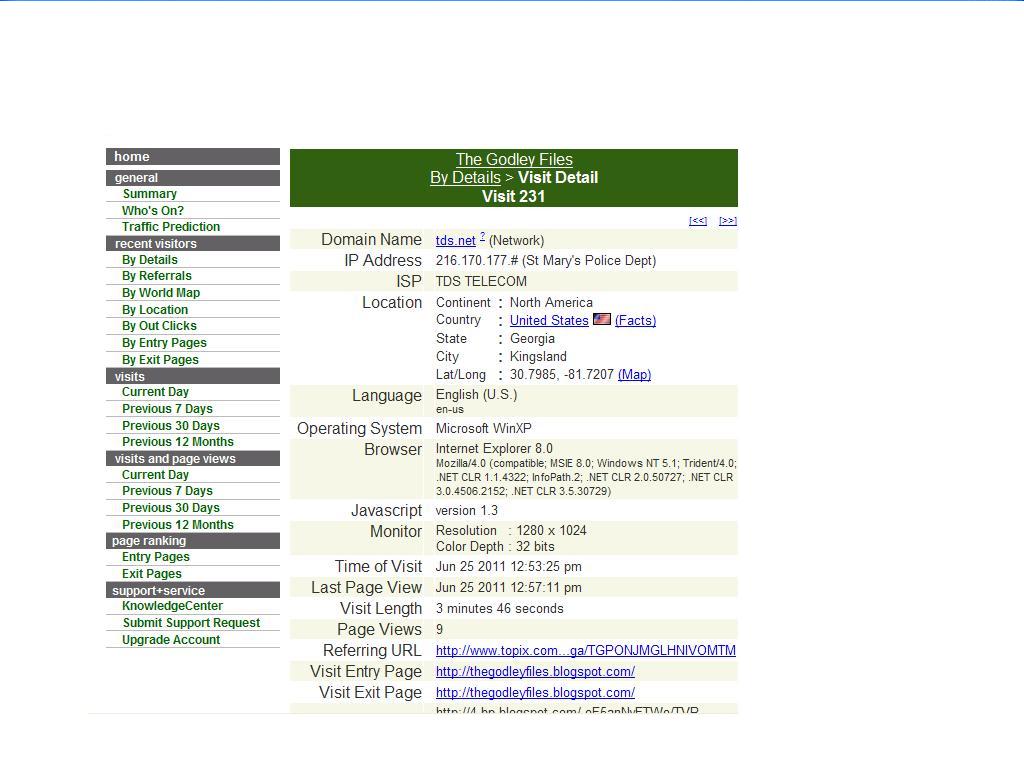The height and width of the screenshot is (768, 1024).
Task: Click the ISP value TDS TELECOM
Action: [x=481, y=281]
